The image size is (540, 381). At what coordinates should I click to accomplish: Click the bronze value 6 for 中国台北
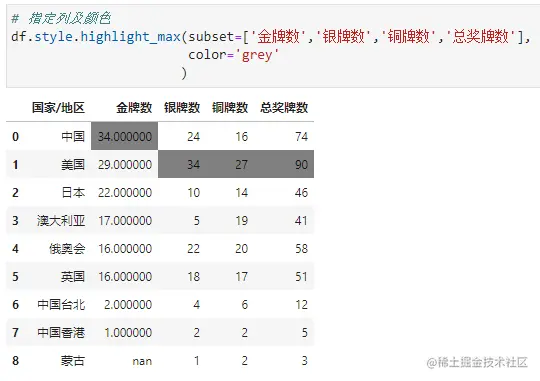(x=245, y=305)
